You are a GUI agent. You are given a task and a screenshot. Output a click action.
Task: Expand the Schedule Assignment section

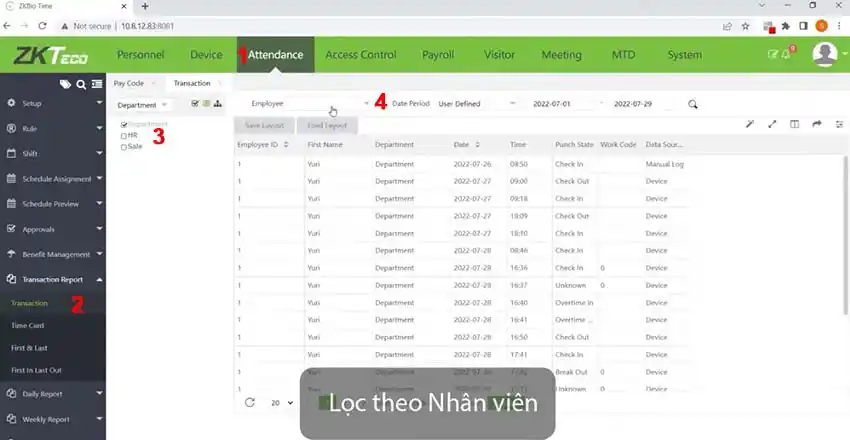(53, 179)
